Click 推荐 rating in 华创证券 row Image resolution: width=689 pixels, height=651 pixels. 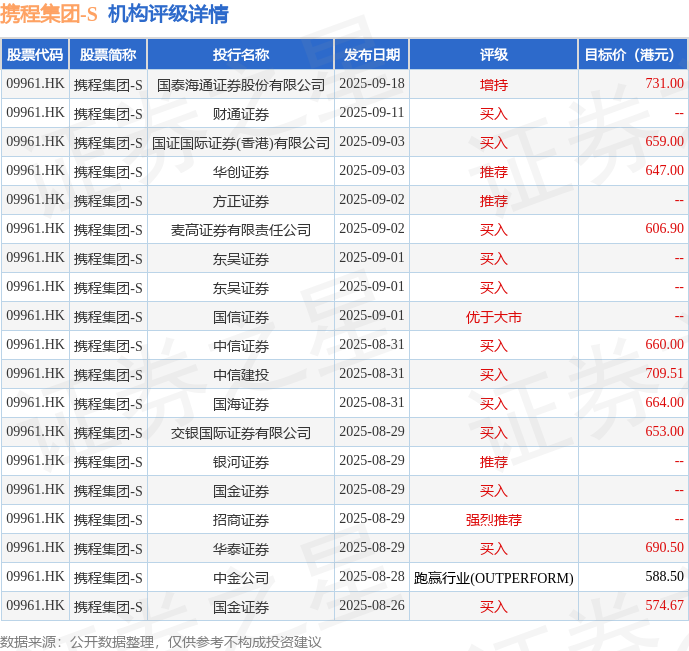click(x=493, y=172)
